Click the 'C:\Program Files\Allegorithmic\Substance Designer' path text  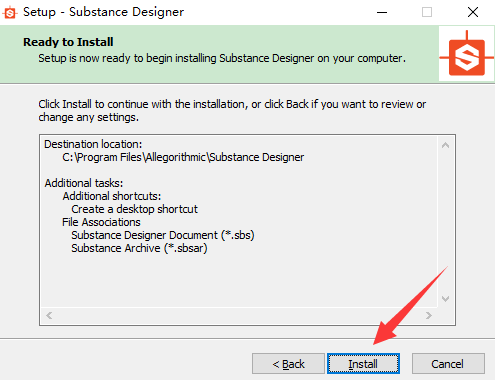[183, 157]
